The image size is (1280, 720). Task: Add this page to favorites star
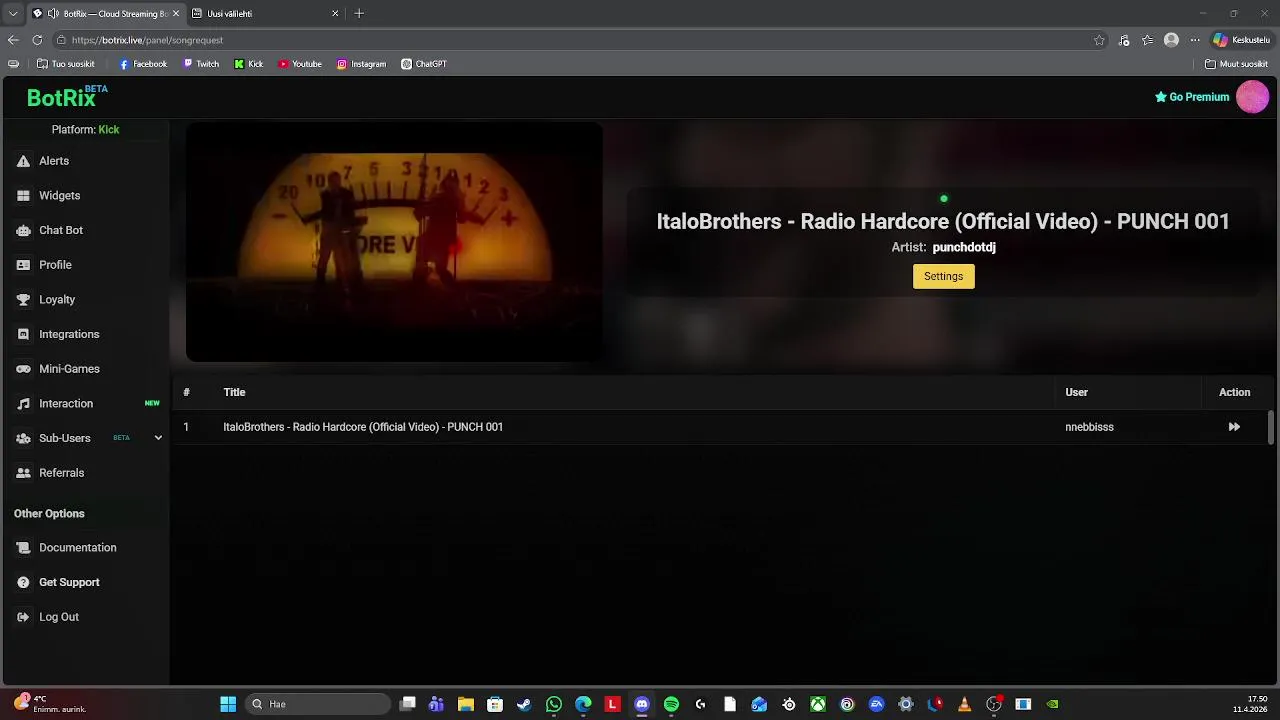pyautogui.click(x=1099, y=40)
